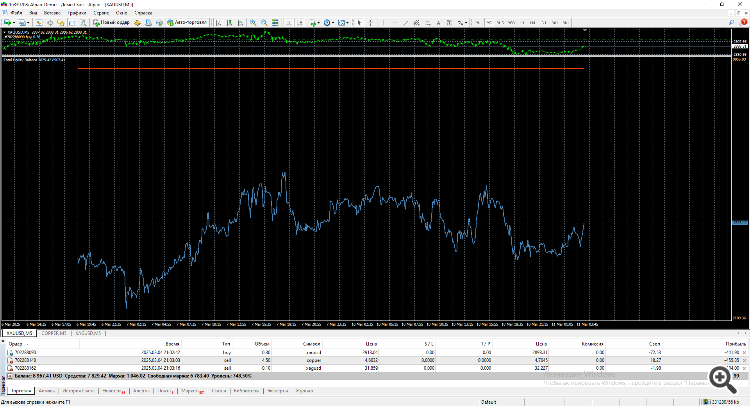Open the Сервис menu

point(101,13)
